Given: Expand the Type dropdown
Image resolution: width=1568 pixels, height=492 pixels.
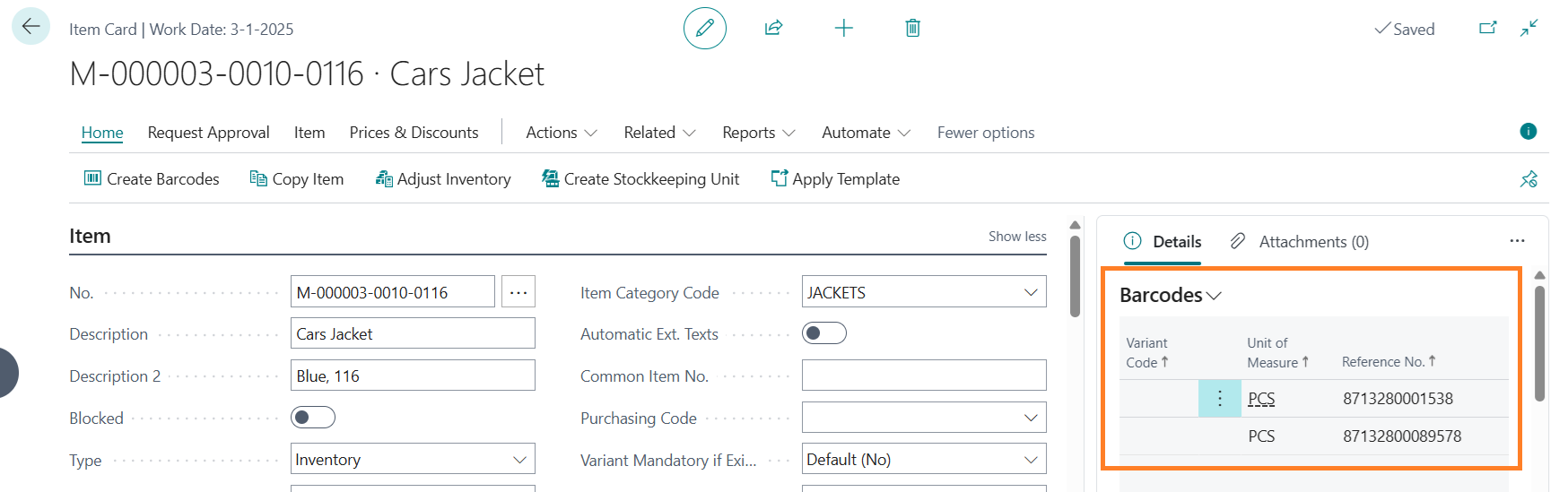Looking at the screenshot, I should tap(519, 460).
